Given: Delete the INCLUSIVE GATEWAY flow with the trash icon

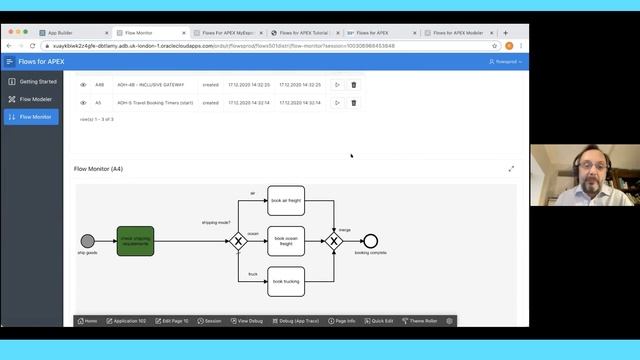Looking at the screenshot, I should click(x=354, y=85).
